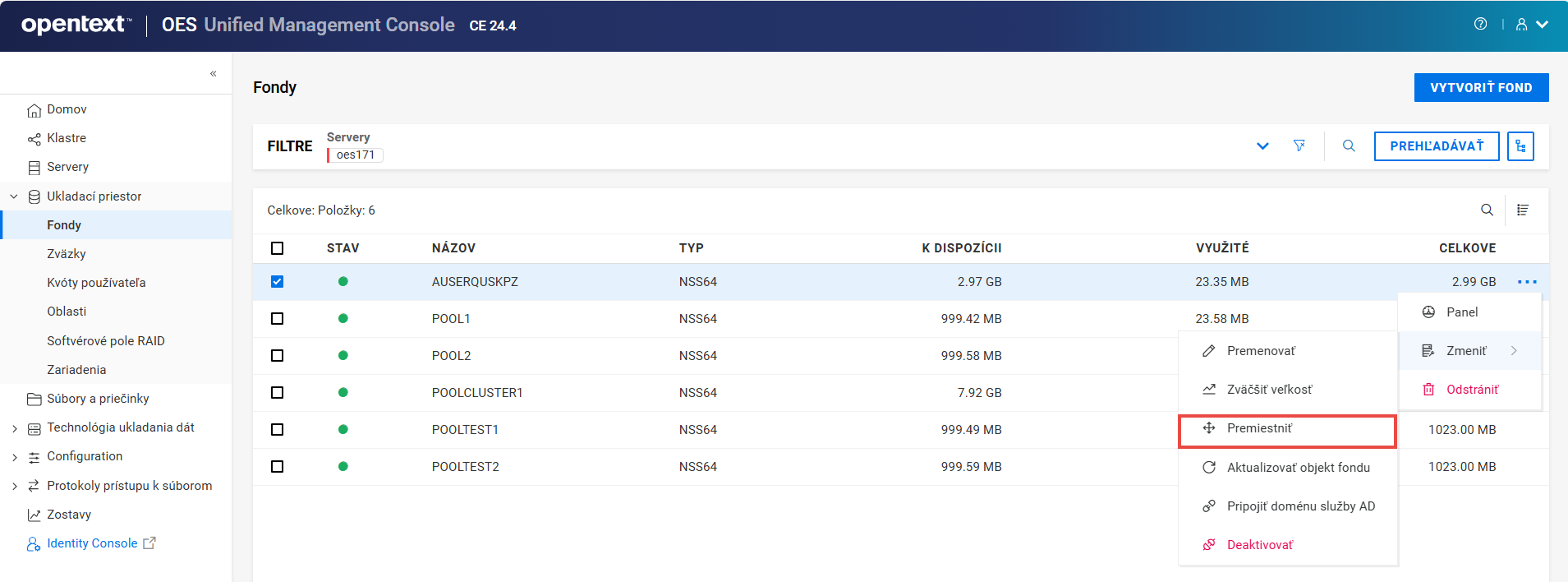Expand the filters chevron dropdown
The width and height of the screenshot is (1568, 582).
[x=1262, y=146]
